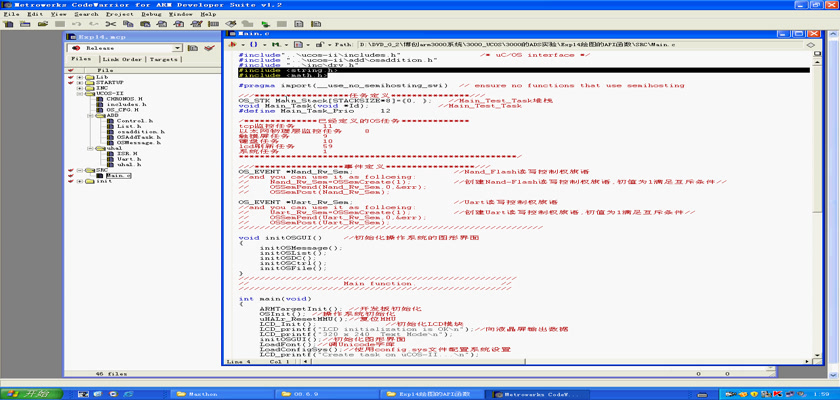Image resolution: width=840 pixels, height=400 pixels.
Task: Open the Project menu
Action: (x=120, y=14)
